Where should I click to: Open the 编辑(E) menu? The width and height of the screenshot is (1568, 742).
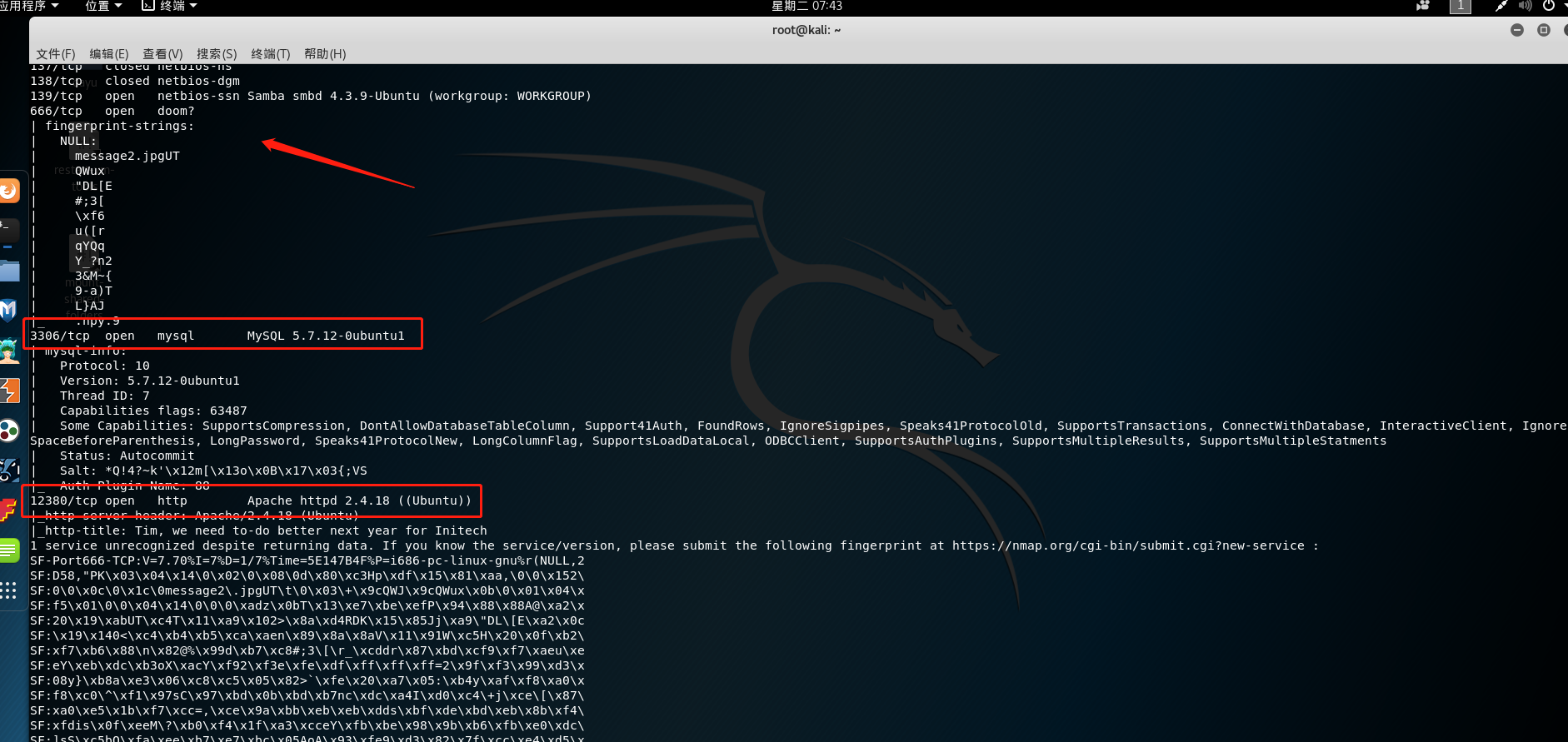(109, 54)
